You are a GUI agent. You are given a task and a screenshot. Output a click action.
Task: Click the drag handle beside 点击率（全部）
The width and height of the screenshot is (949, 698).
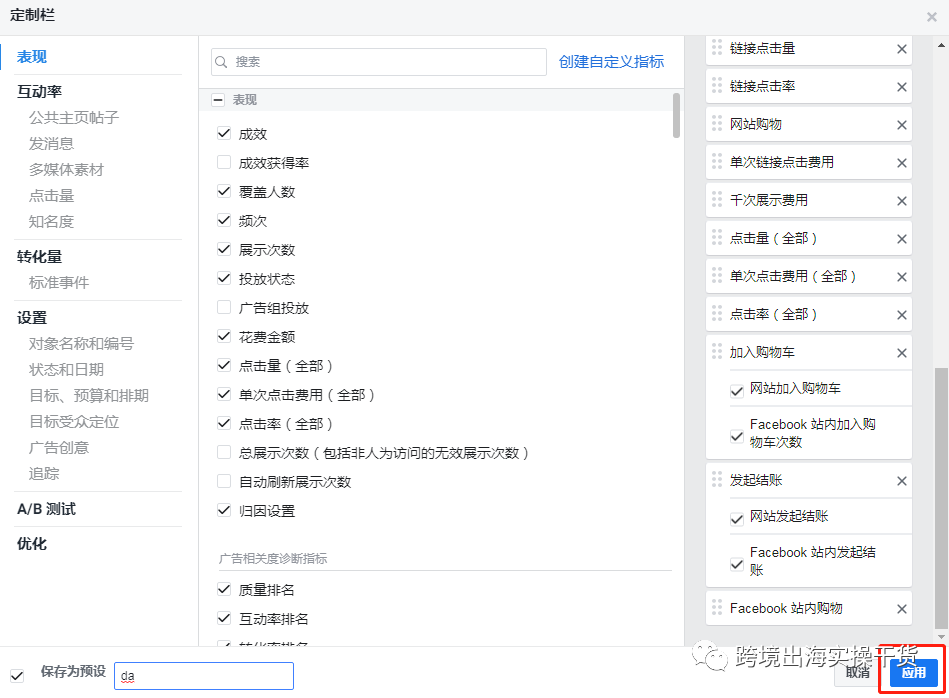point(717,314)
